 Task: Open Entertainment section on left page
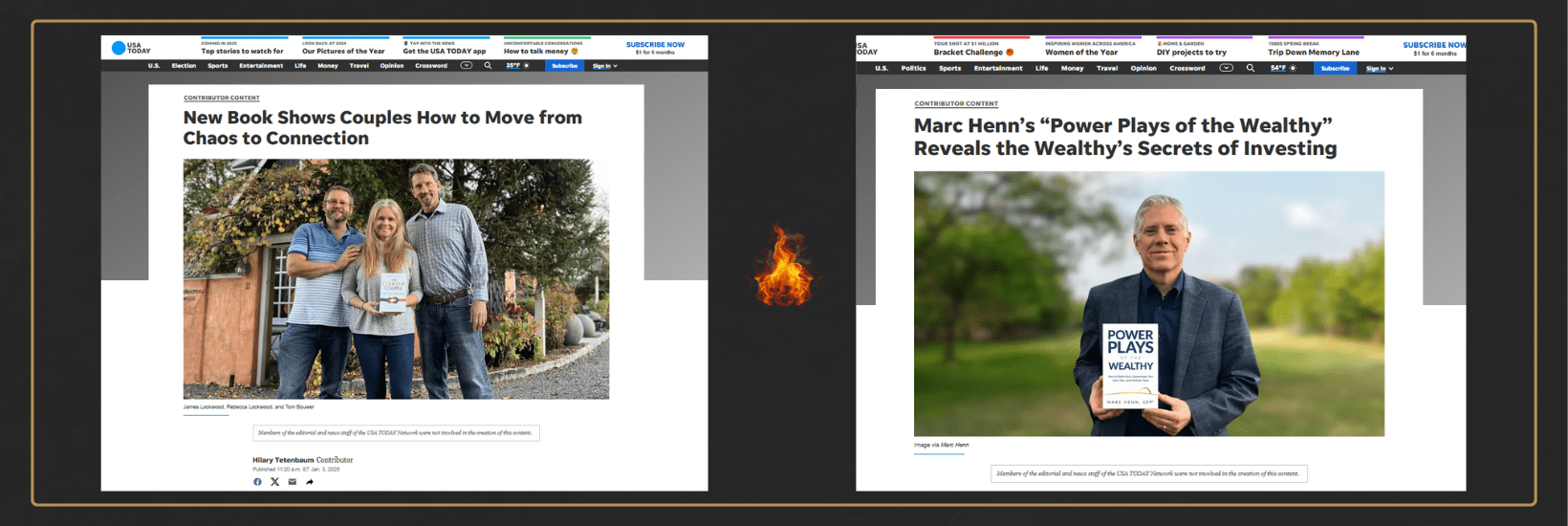point(261,66)
